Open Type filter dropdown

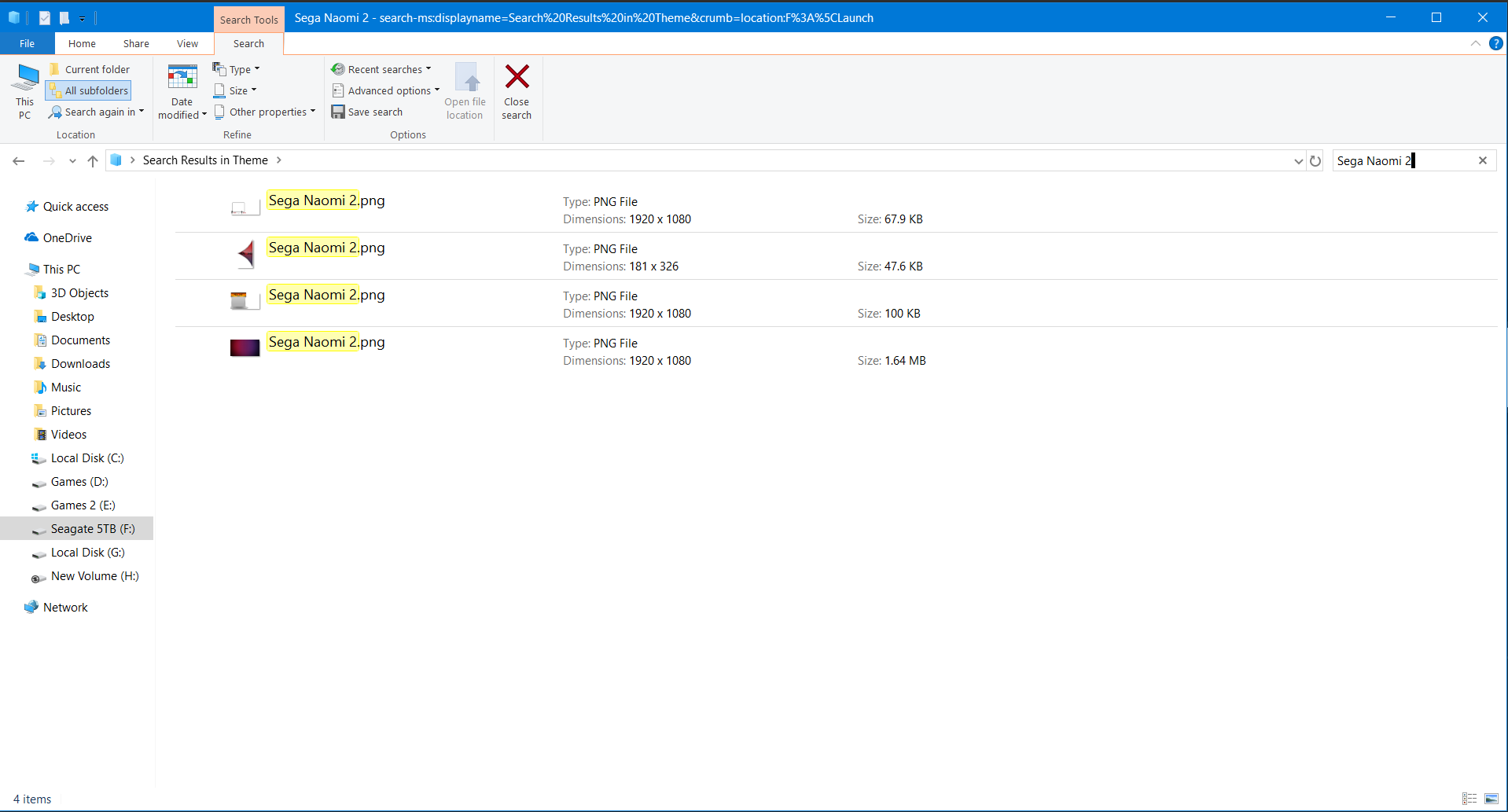(237, 69)
